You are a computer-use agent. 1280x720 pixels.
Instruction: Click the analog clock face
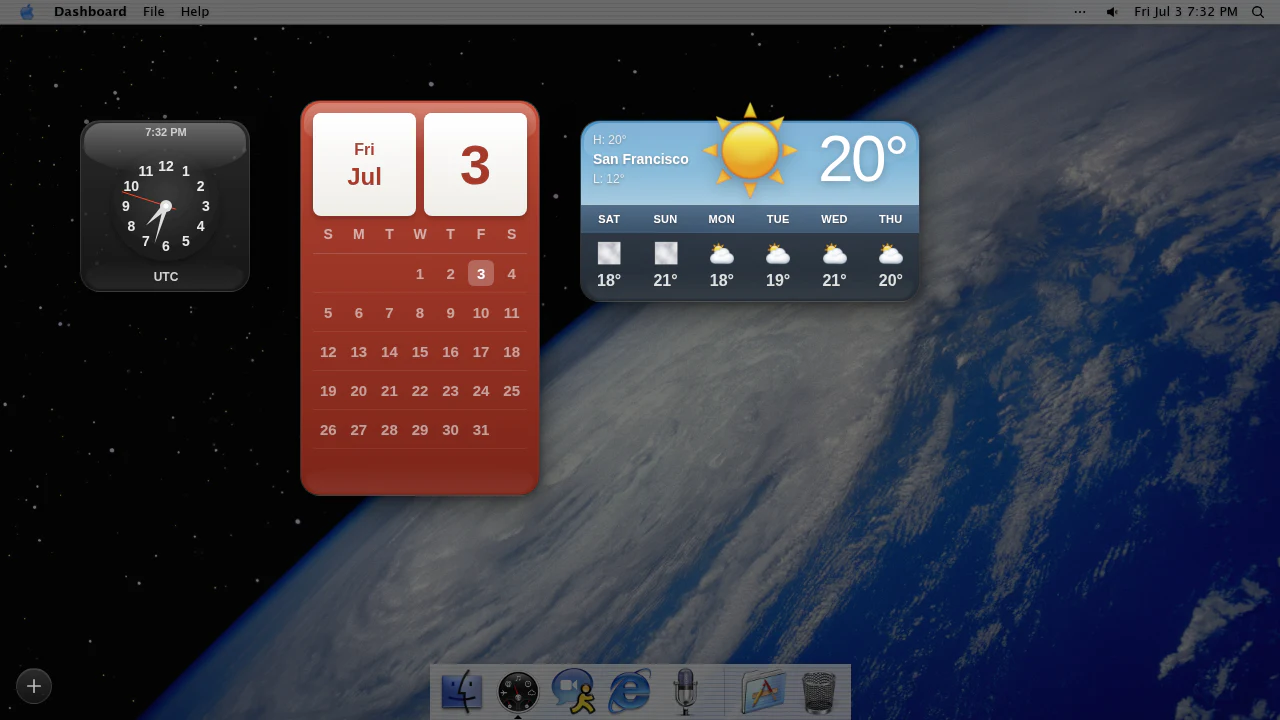pos(165,206)
